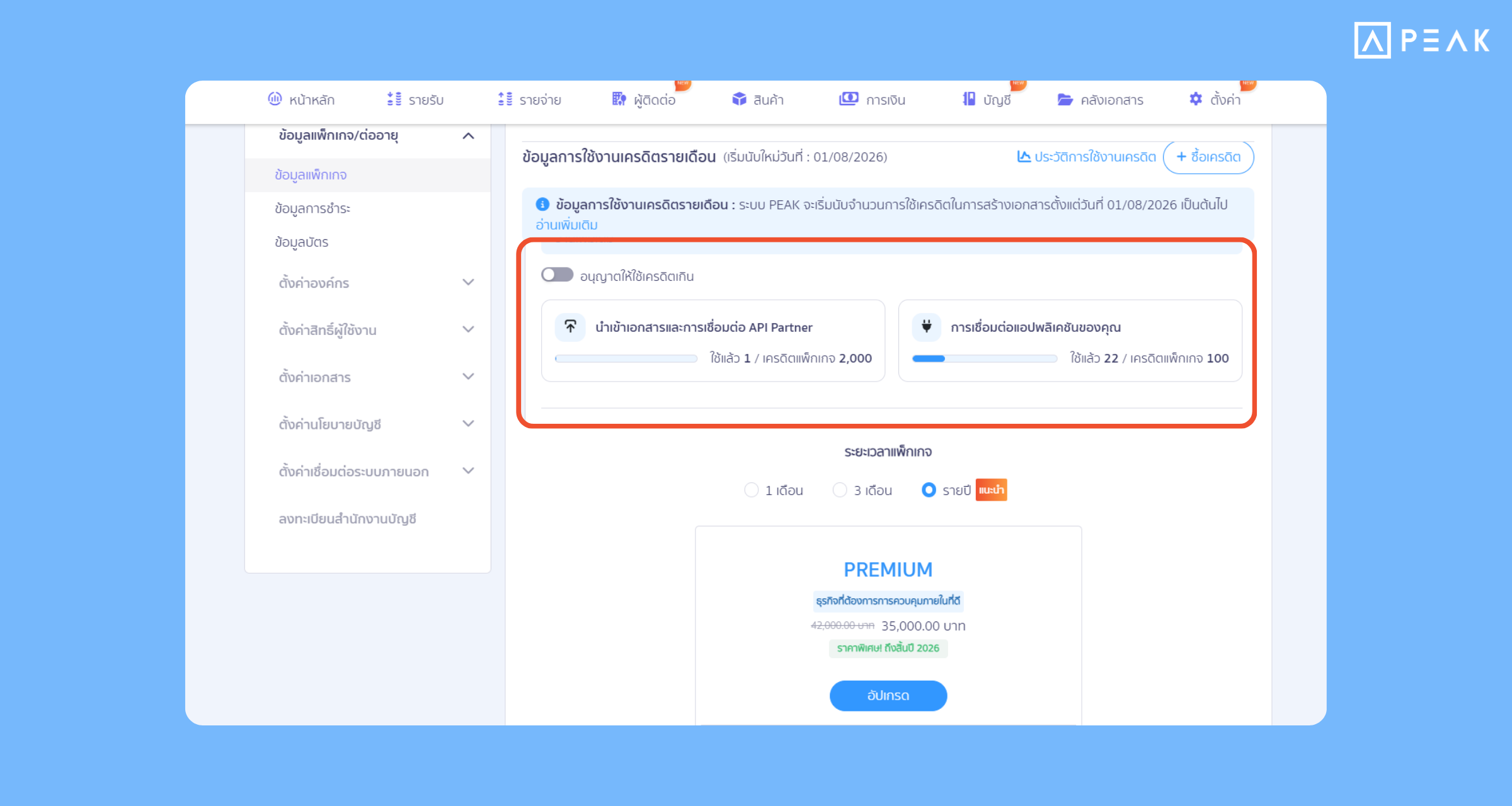1512x806 pixels.
Task: Collapse the ข้อมูลแพ็กเกจ/ต่ออายุ section
Action: tap(468, 135)
